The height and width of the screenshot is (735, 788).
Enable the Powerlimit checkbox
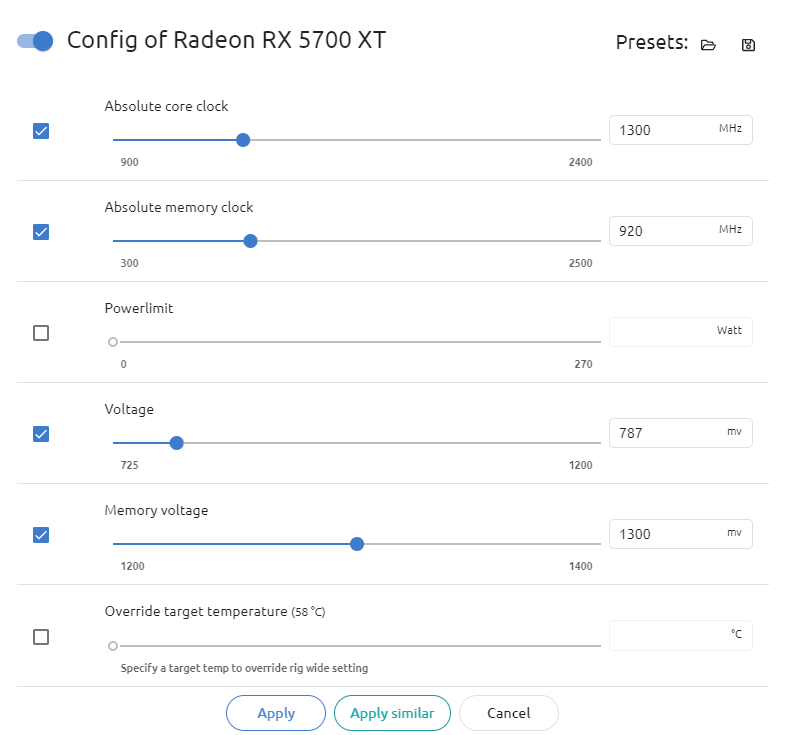tap(41, 333)
